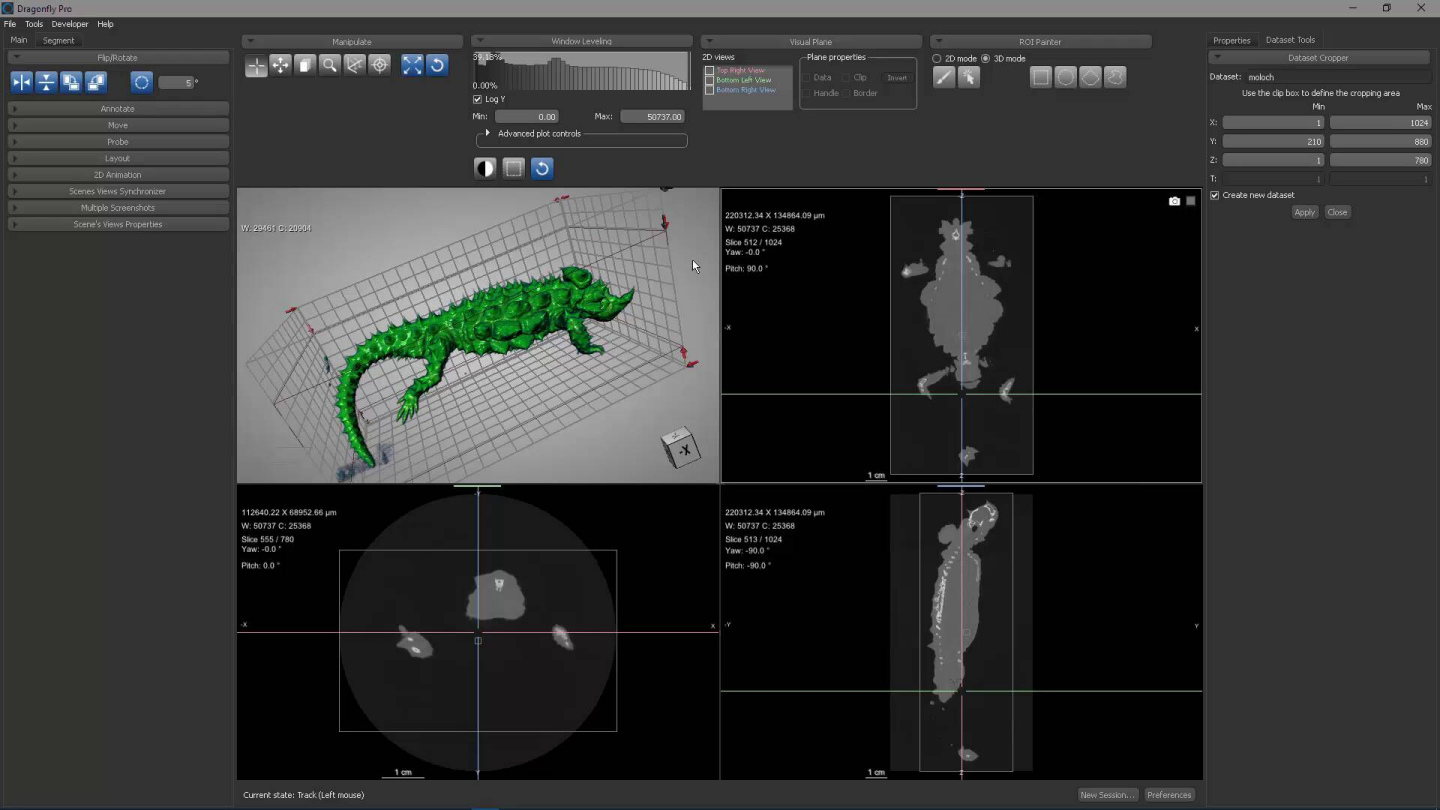Image resolution: width=1440 pixels, height=810 pixels.
Task: Click the New Session button at bottom right
Action: [x=1106, y=794]
